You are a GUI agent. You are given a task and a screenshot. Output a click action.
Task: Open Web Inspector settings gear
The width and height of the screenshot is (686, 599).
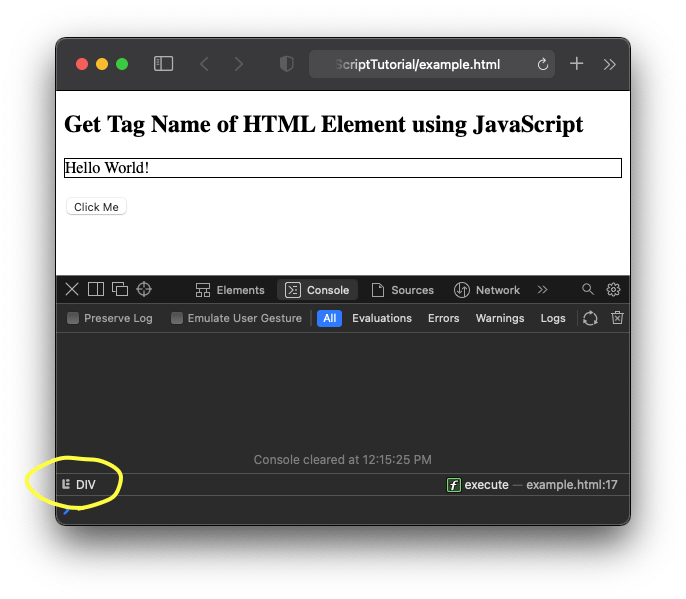coord(613,289)
